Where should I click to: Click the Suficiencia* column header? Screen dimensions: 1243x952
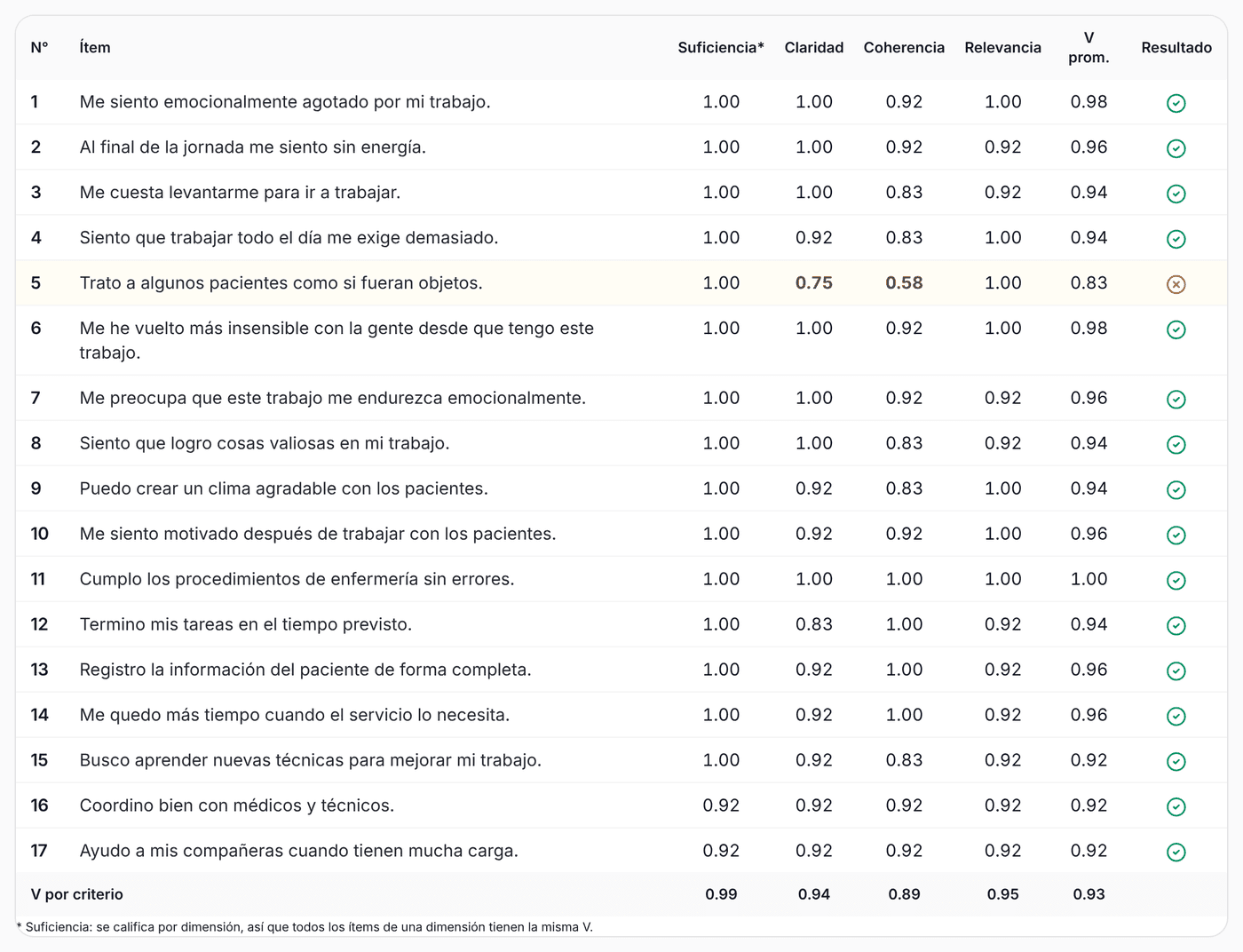point(721,47)
